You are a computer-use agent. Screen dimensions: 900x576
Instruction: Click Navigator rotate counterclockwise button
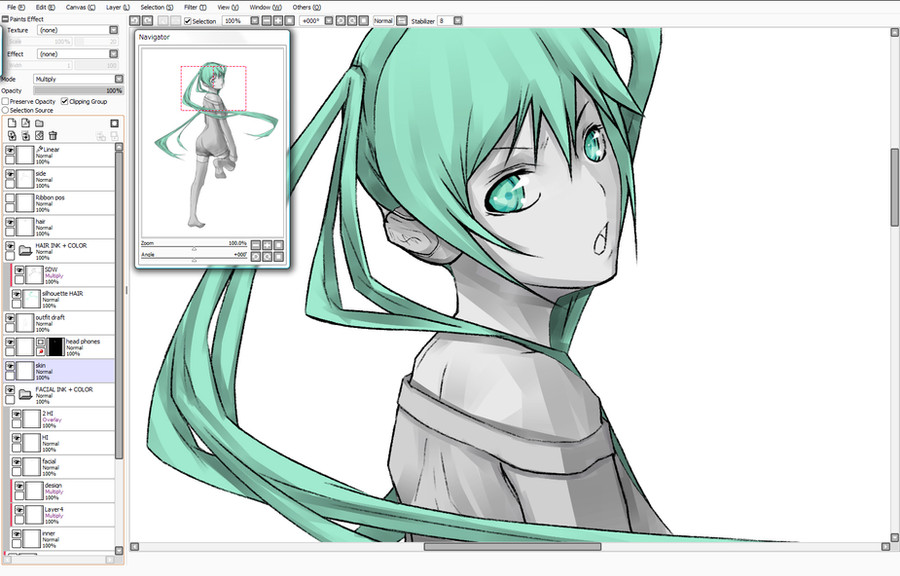coord(256,256)
